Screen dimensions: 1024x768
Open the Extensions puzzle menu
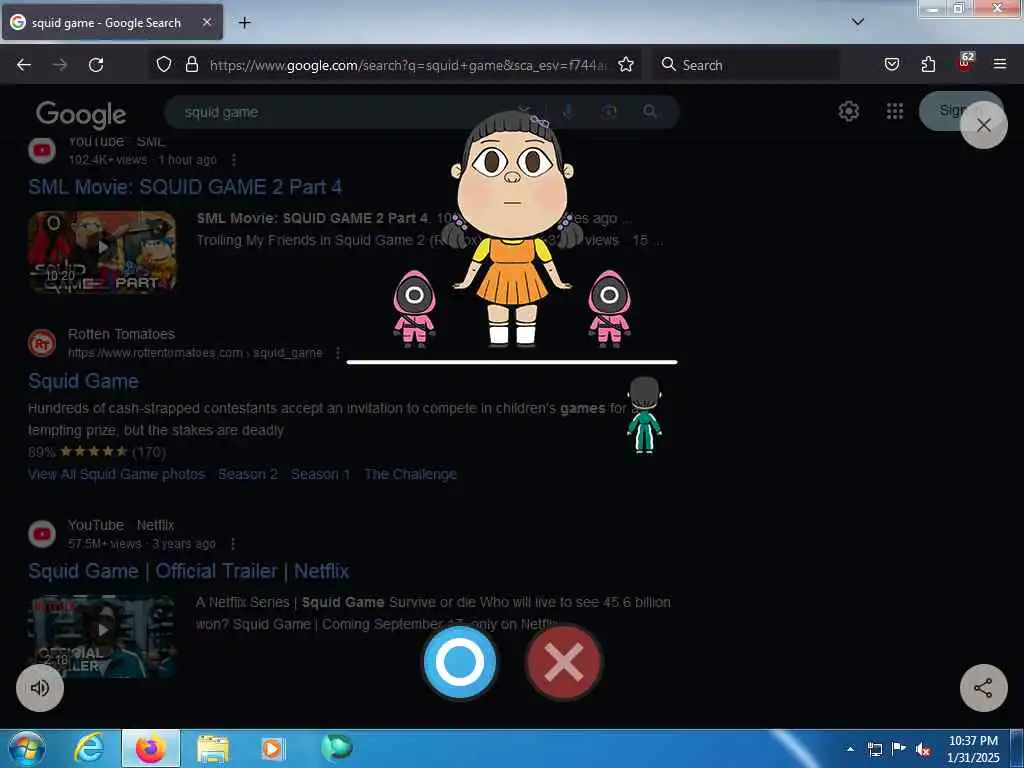928,65
